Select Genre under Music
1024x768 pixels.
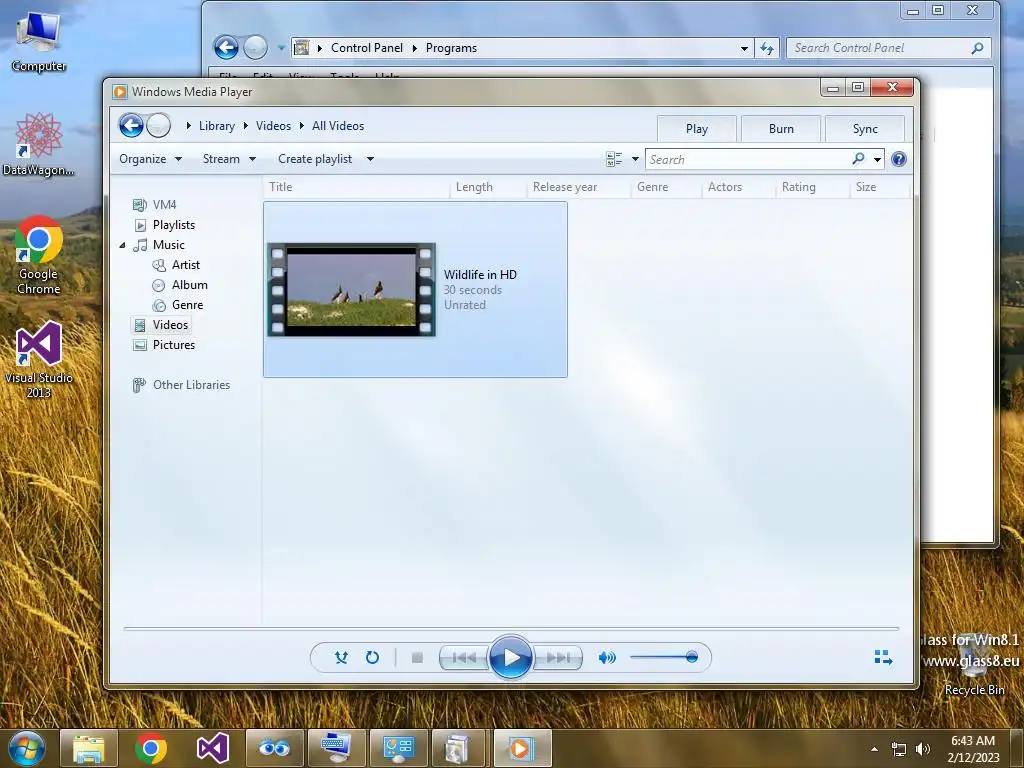(187, 305)
